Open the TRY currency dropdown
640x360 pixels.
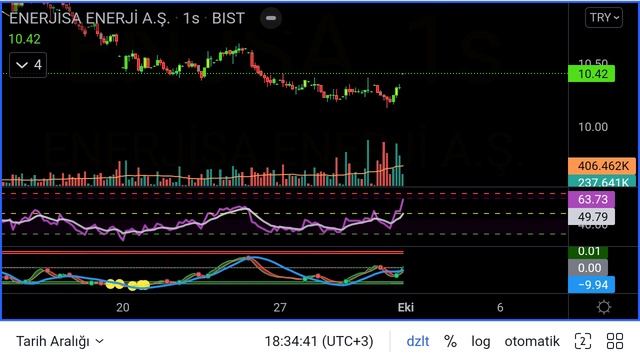[x=604, y=18]
